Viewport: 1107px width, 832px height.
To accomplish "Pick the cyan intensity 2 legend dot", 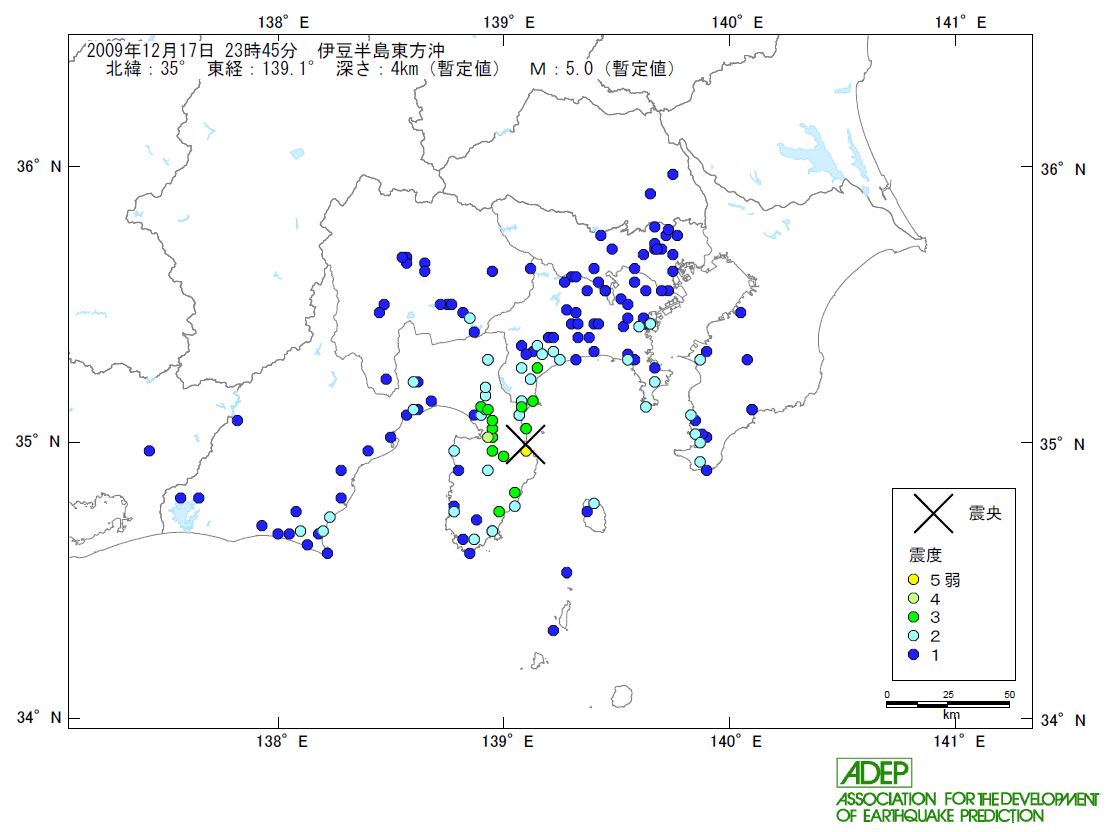I will click(x=912, y=636).
